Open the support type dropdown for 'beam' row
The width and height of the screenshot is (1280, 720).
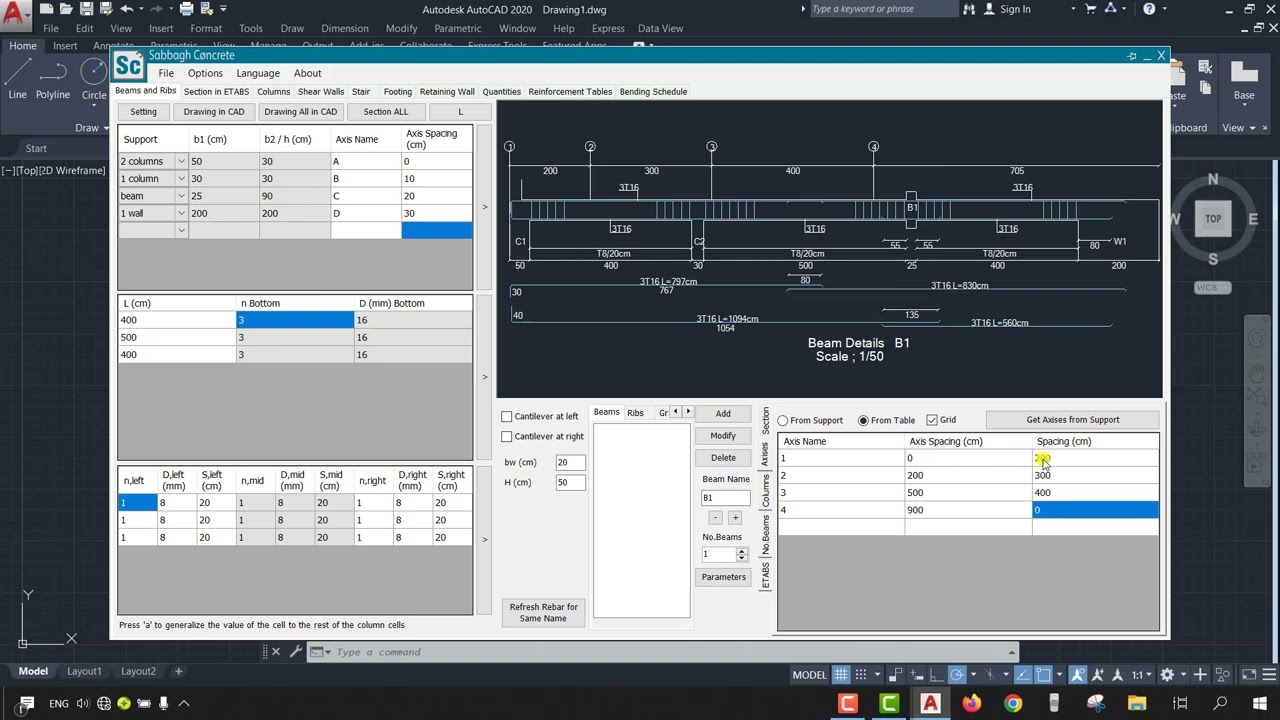pyautogui.click(x=181, y=196)
